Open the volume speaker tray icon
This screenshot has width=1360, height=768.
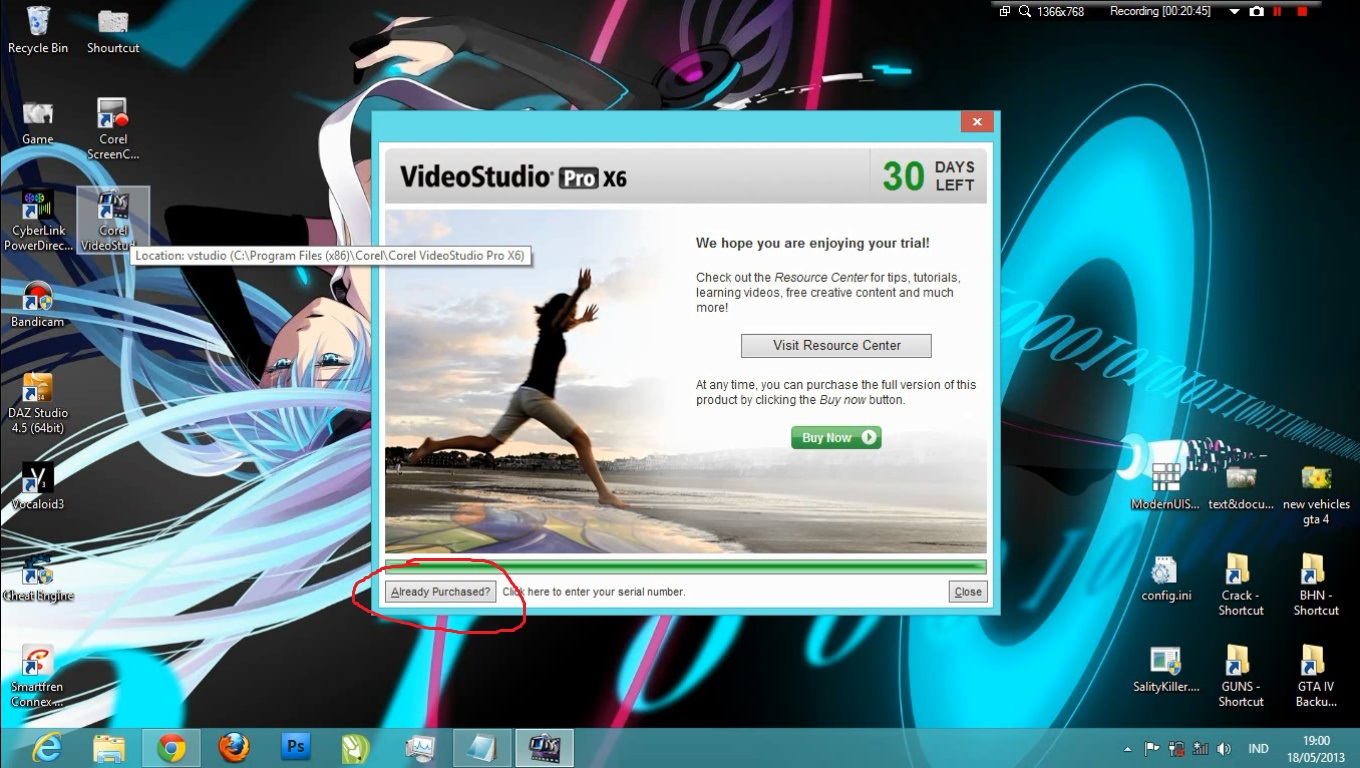pos(1224,748)
